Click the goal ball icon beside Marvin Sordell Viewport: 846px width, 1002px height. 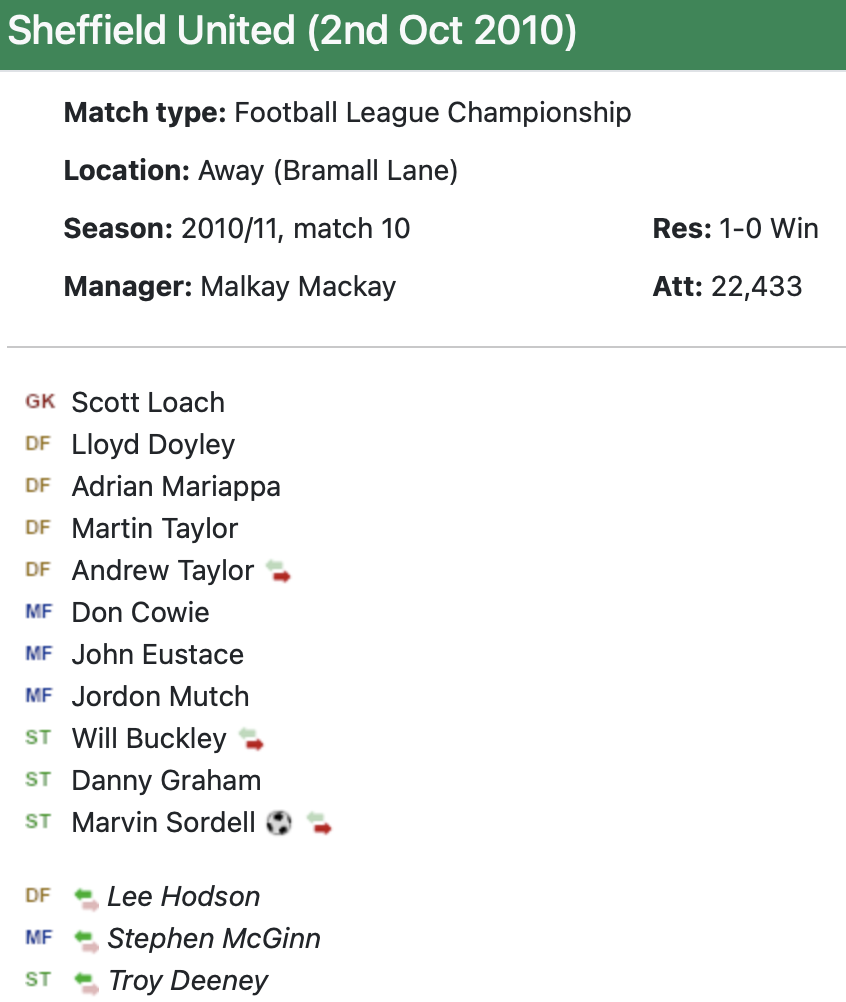[x=279, y=823]
